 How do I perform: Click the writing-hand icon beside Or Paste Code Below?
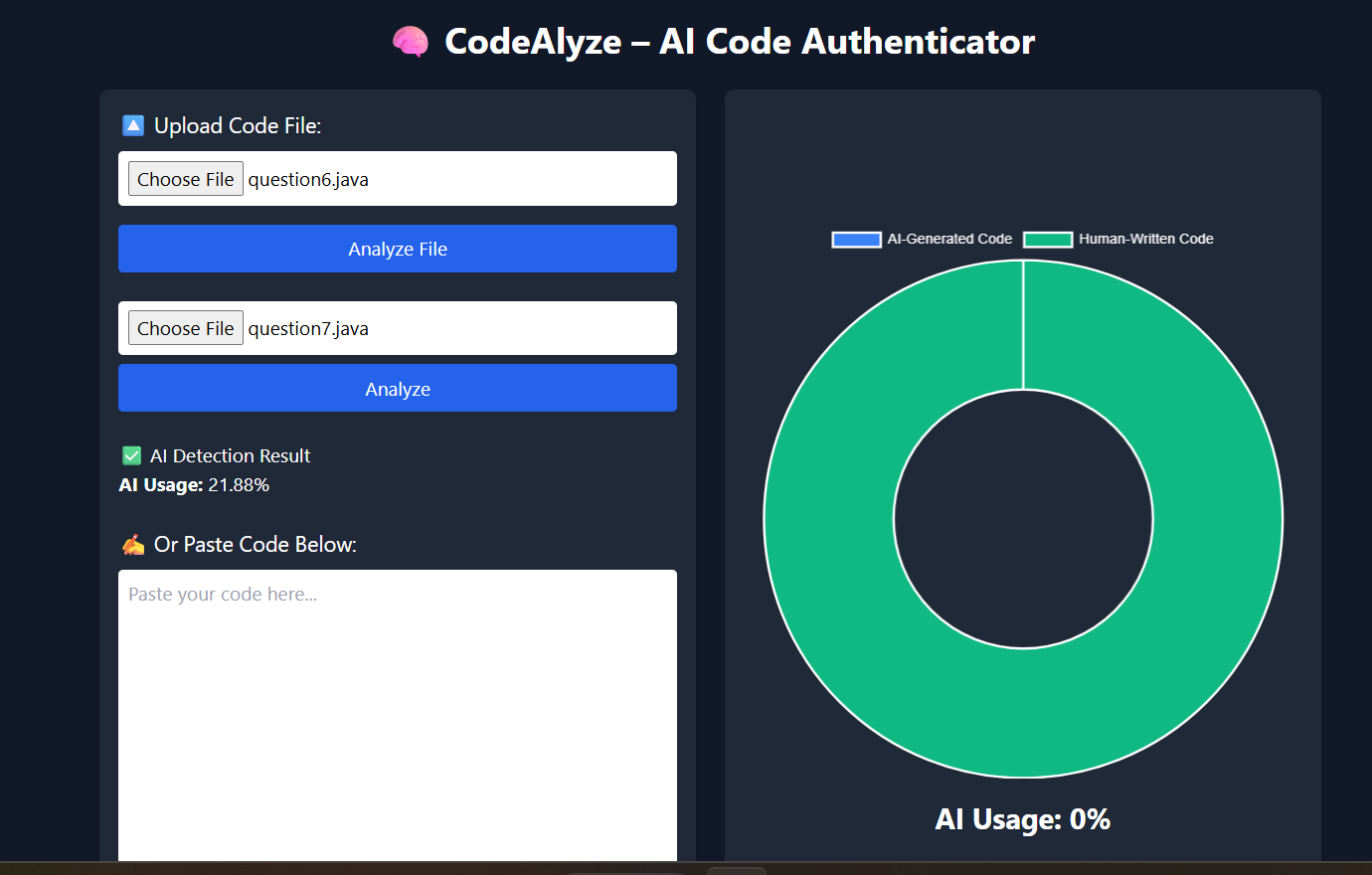click(131, 544)
